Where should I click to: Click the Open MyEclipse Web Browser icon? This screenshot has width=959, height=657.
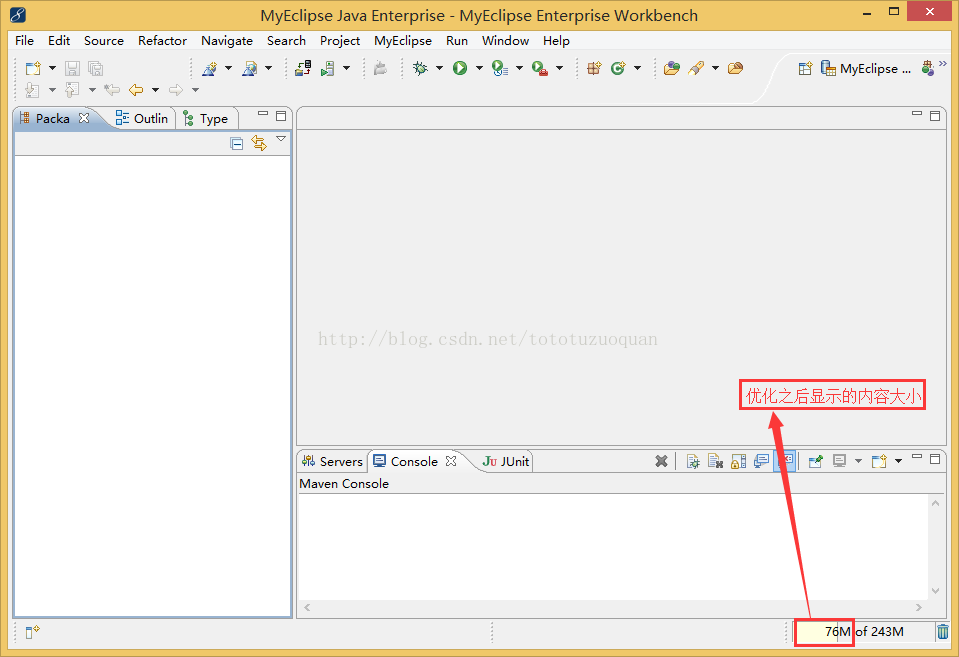(250, 68)
